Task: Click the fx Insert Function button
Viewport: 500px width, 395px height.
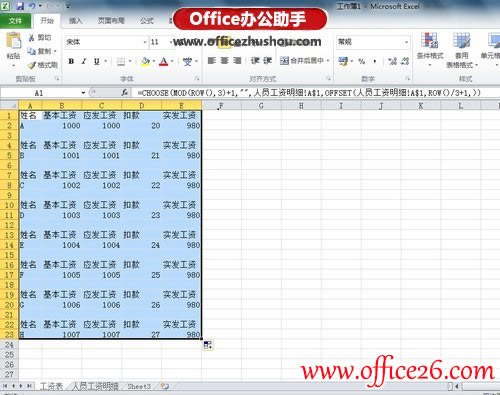Action: (x=125, y=93)
